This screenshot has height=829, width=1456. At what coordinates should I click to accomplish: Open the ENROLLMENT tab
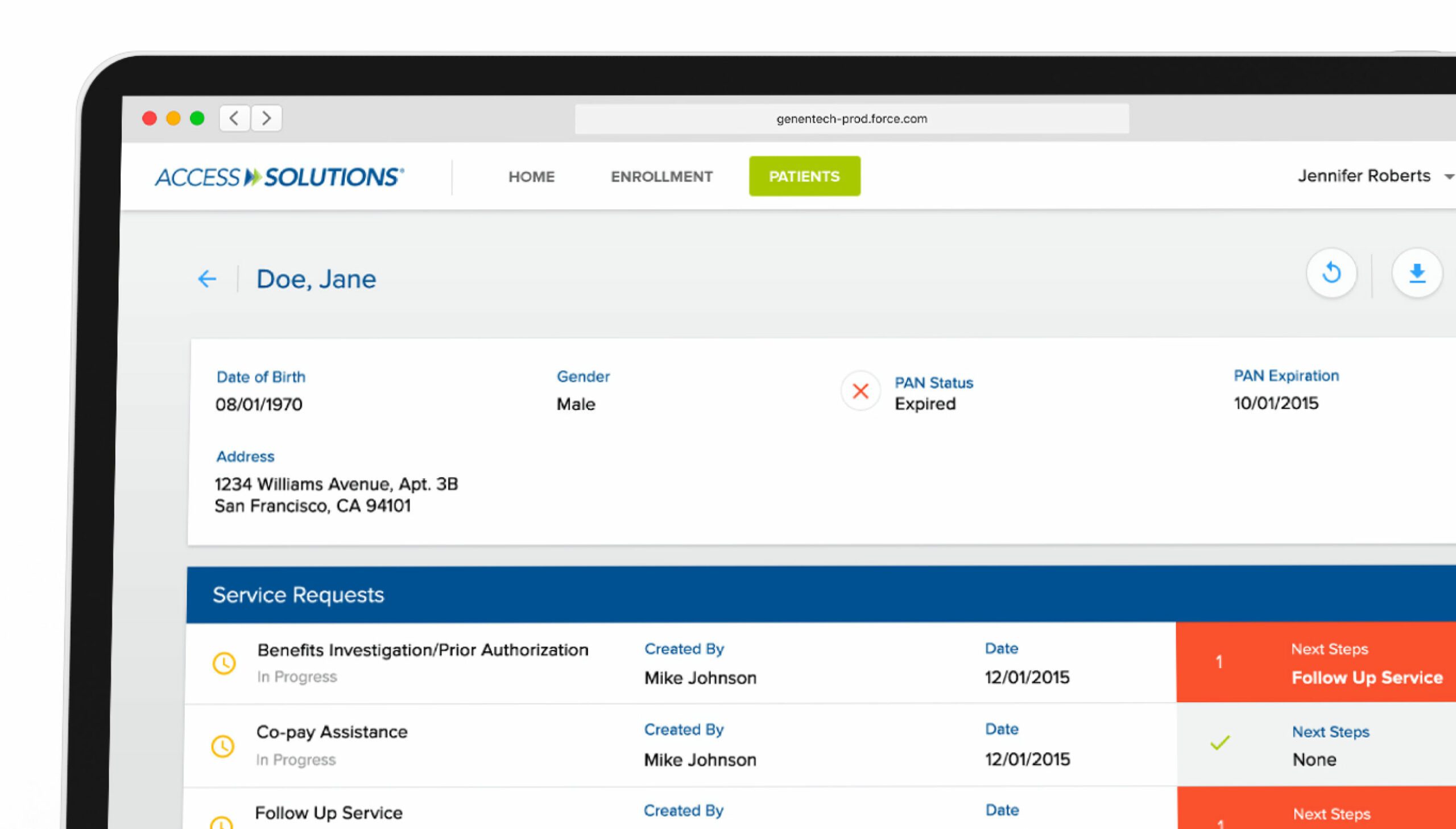click(x=661, y=176)
